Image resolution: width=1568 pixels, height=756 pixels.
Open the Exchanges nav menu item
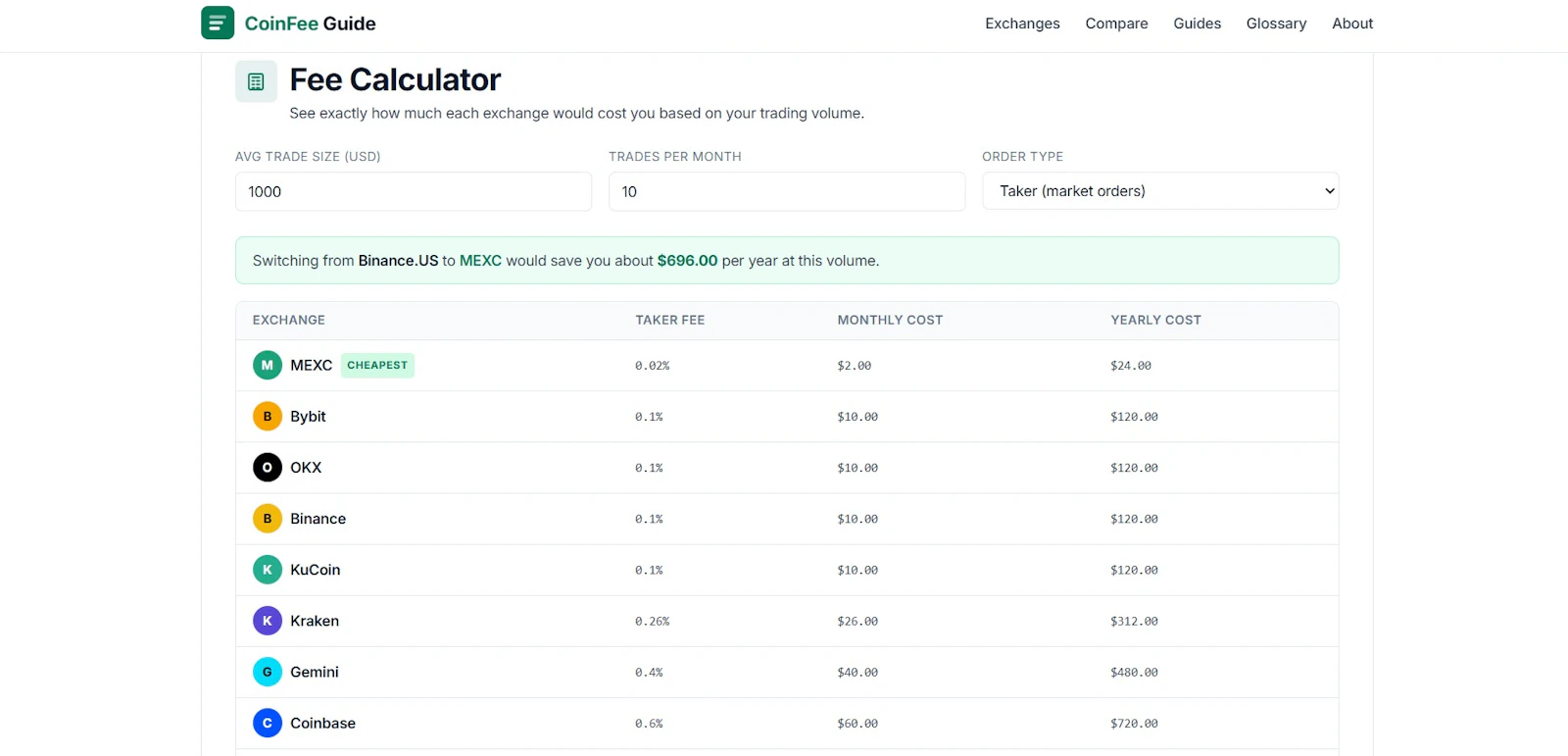1022,24
